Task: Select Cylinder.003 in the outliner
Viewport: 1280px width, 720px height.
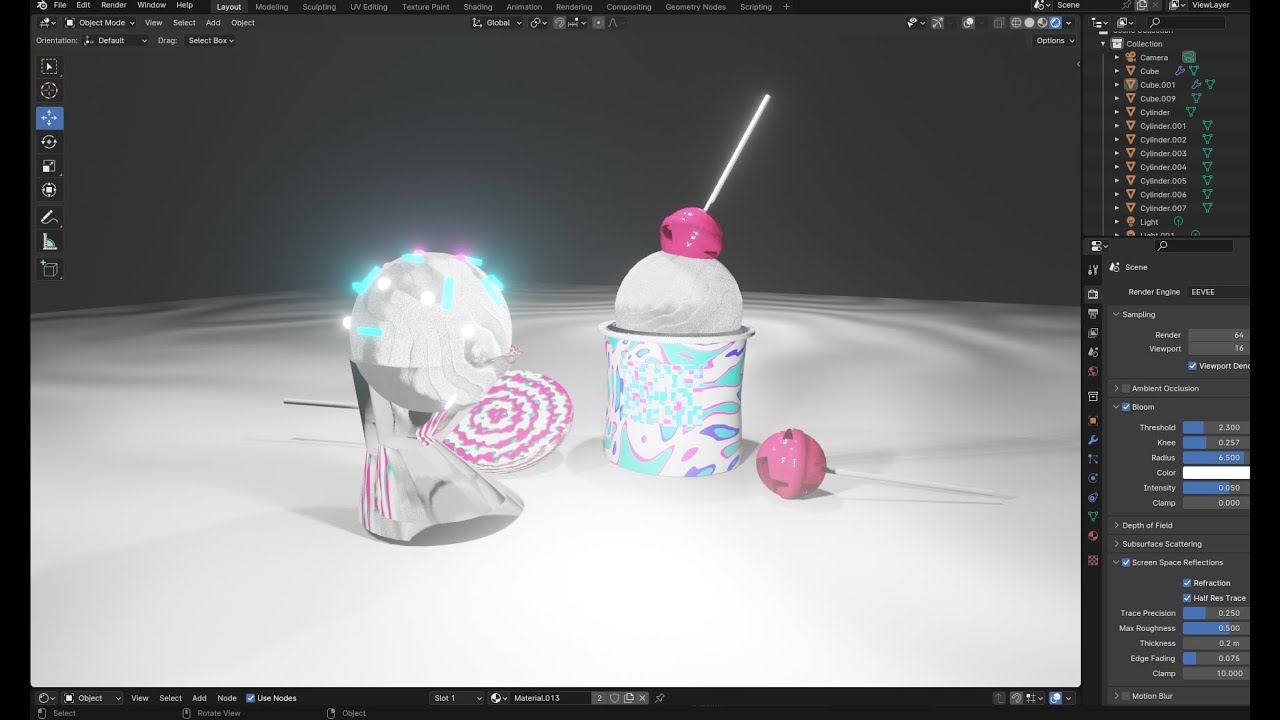Action: click(1163, 154)
